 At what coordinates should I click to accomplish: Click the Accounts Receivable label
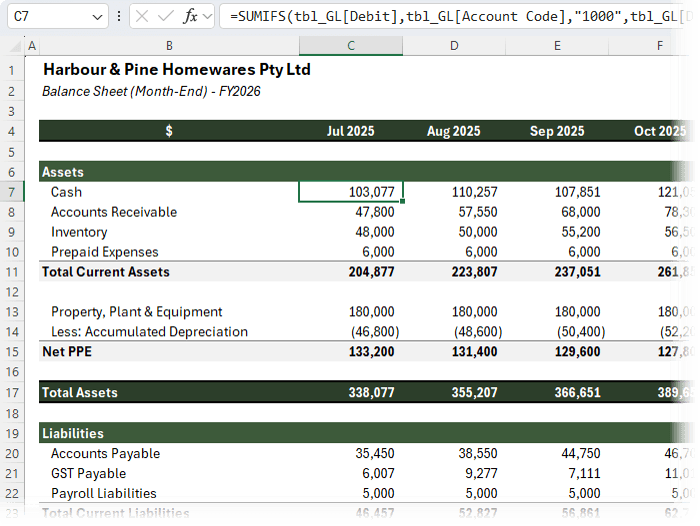coord(114,212)
